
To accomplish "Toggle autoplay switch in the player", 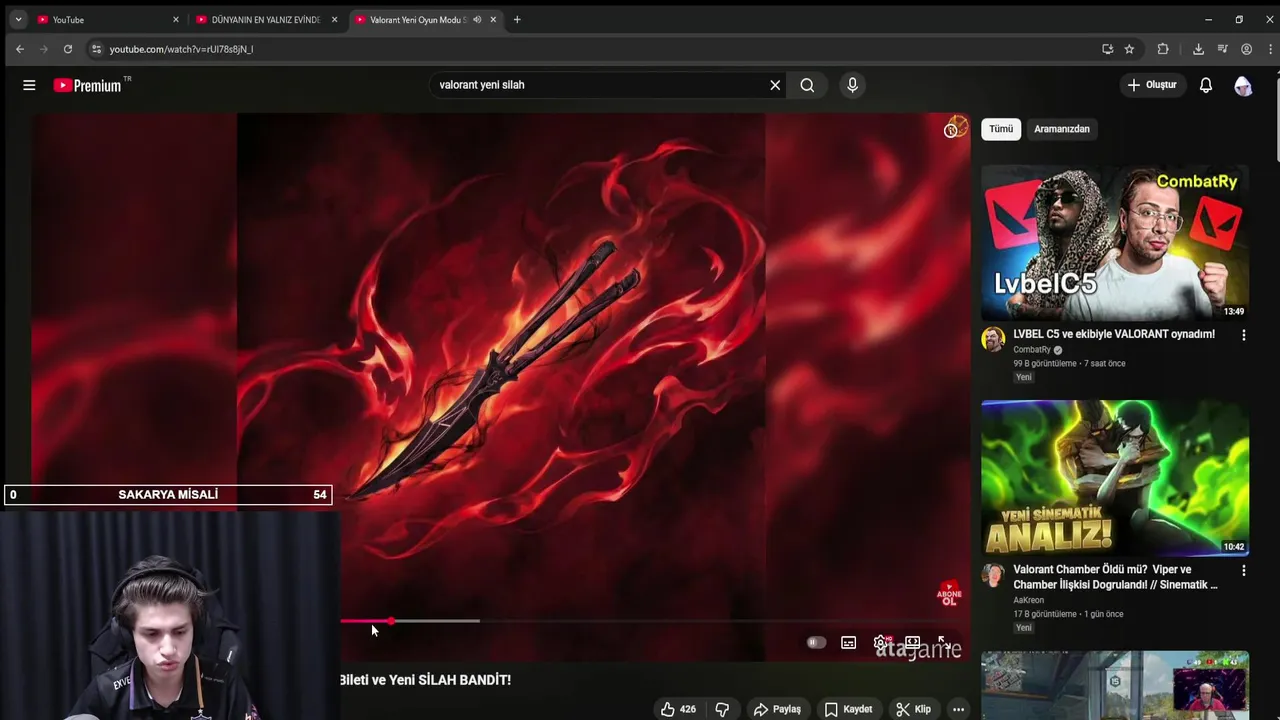I will pos(816,643).
